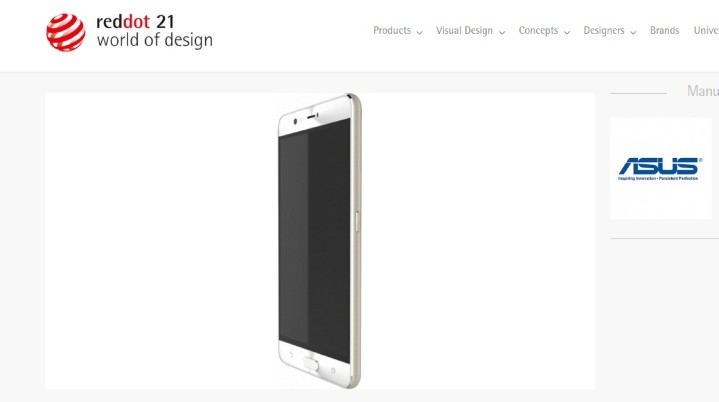
Task: Go to the Brands page
Action: pos(664,31)
